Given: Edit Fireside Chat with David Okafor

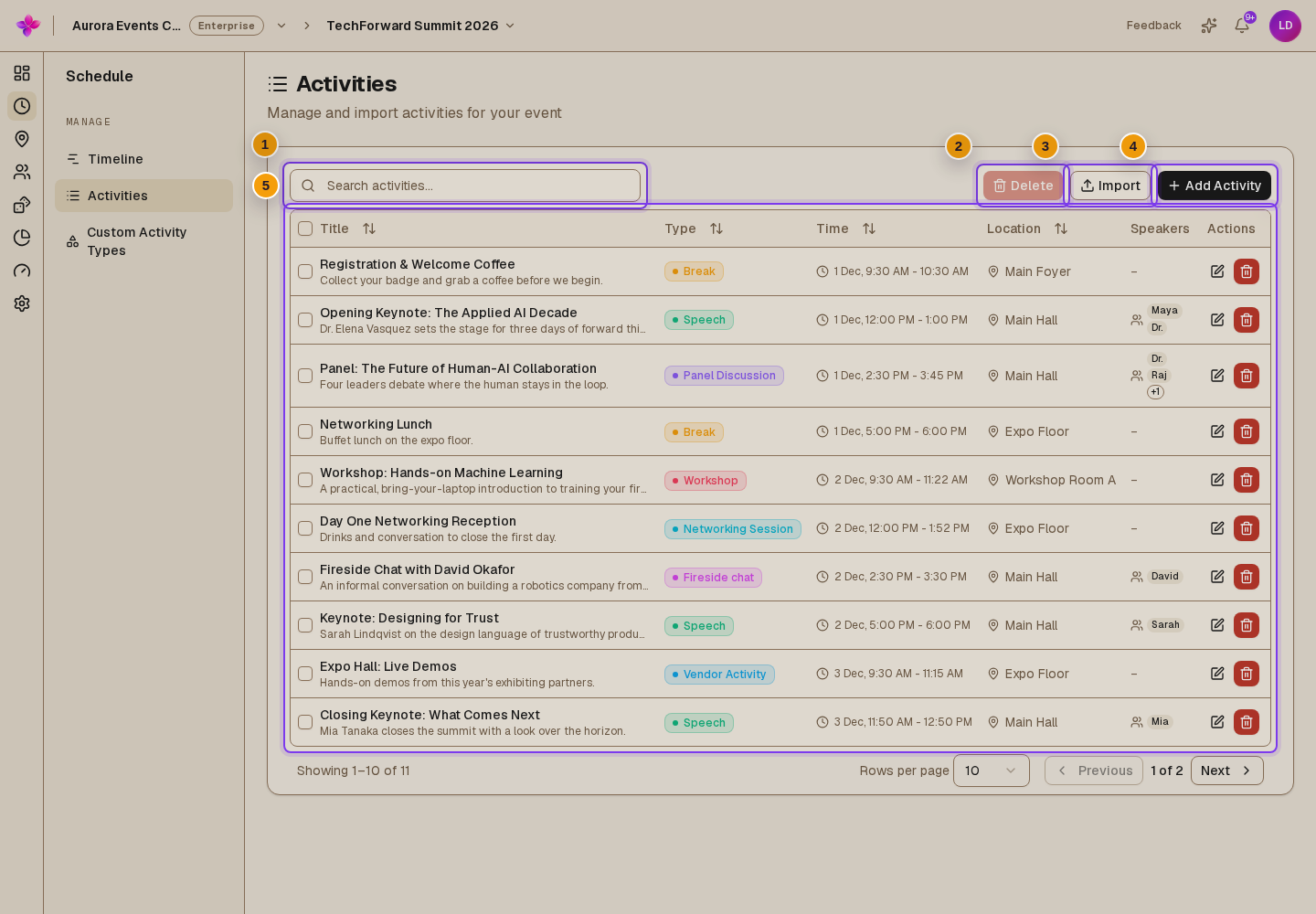Looking at the screenshot, I should tap(1217, 577).
